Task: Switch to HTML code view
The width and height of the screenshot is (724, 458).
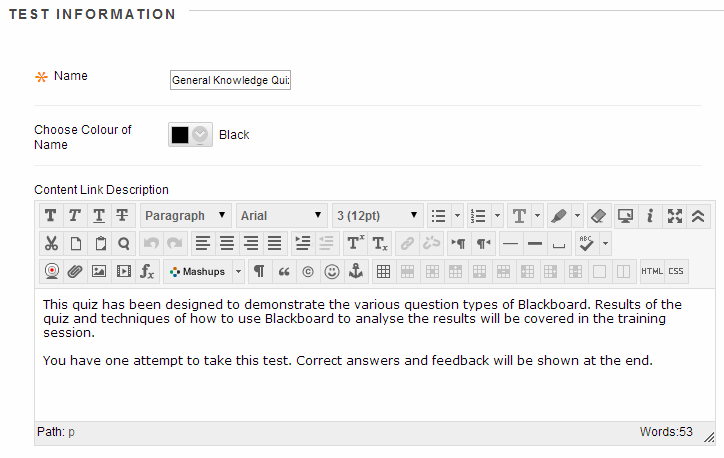Action: [x=652, y=271]
